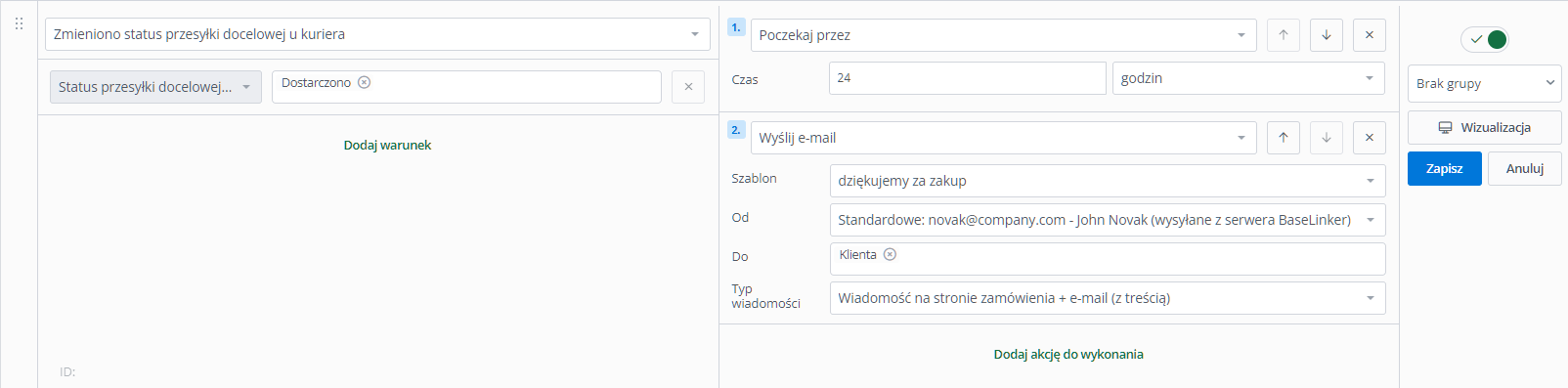Open the event trigger dropdown
This screenshot has height=388, width=1568.
point(377,34)
